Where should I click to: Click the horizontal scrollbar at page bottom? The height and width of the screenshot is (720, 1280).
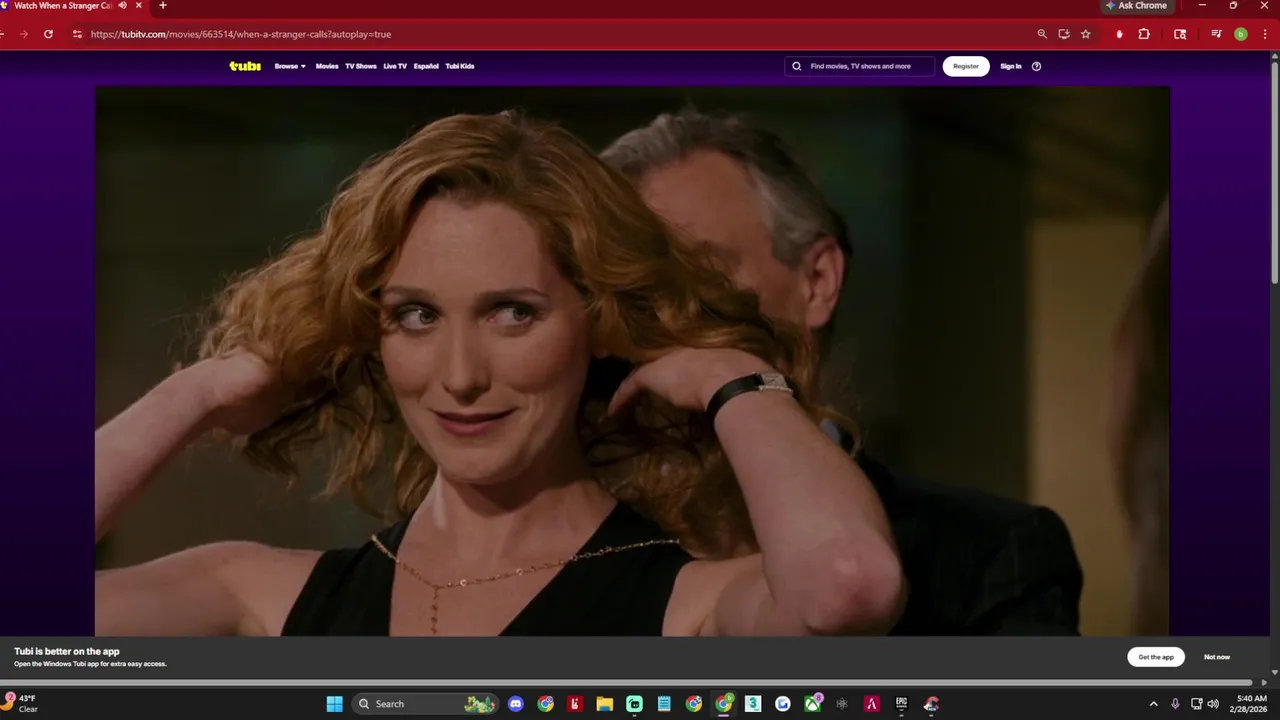click(625, 683)
